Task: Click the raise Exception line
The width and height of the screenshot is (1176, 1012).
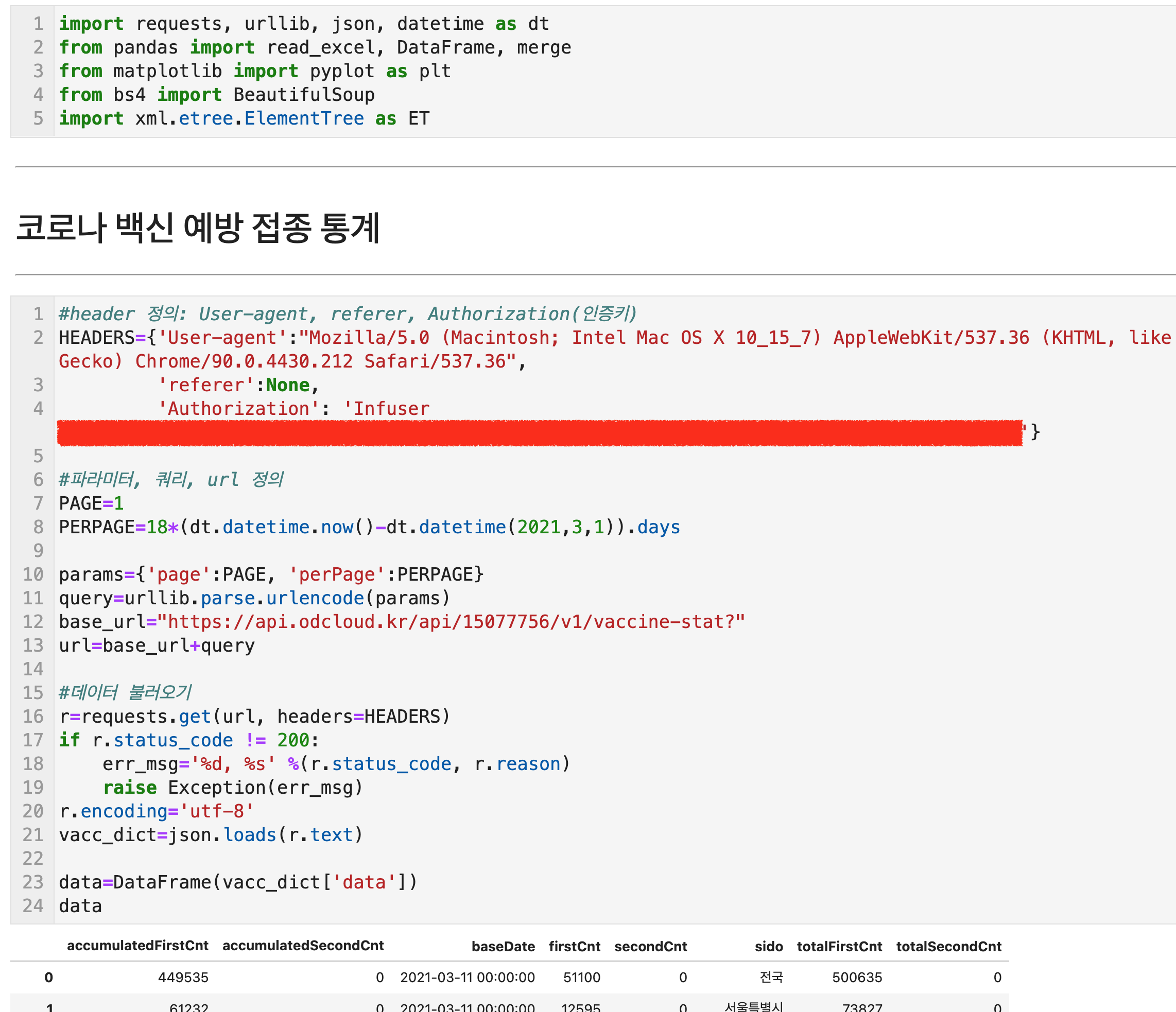Action: pyautogui.click(x=233, y=788)
